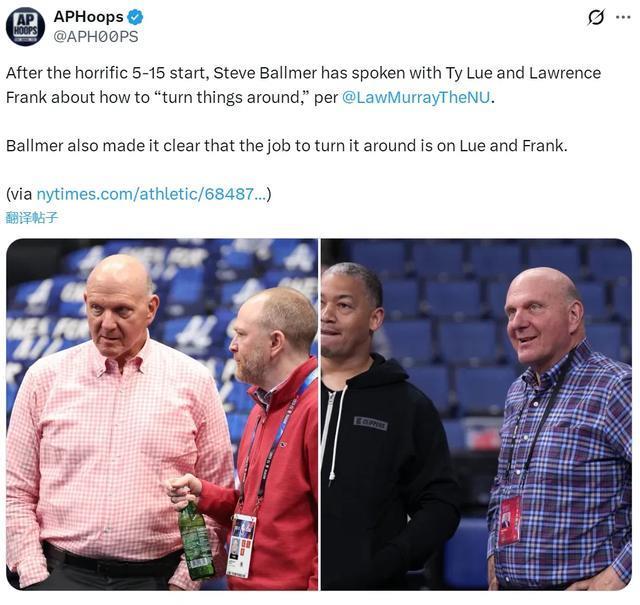Click the blue verified badge
Viewport: 640px width, 605px height.
click(136, 17)
